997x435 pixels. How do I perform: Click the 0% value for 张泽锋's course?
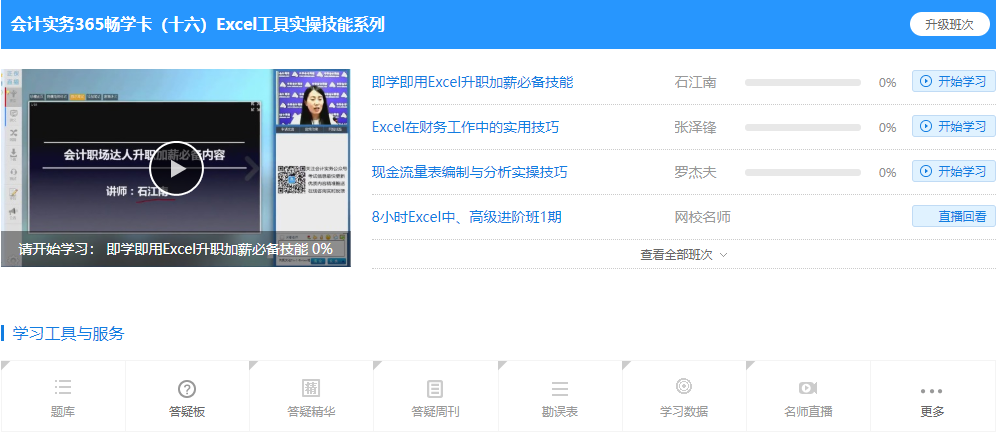coord(887,128)
